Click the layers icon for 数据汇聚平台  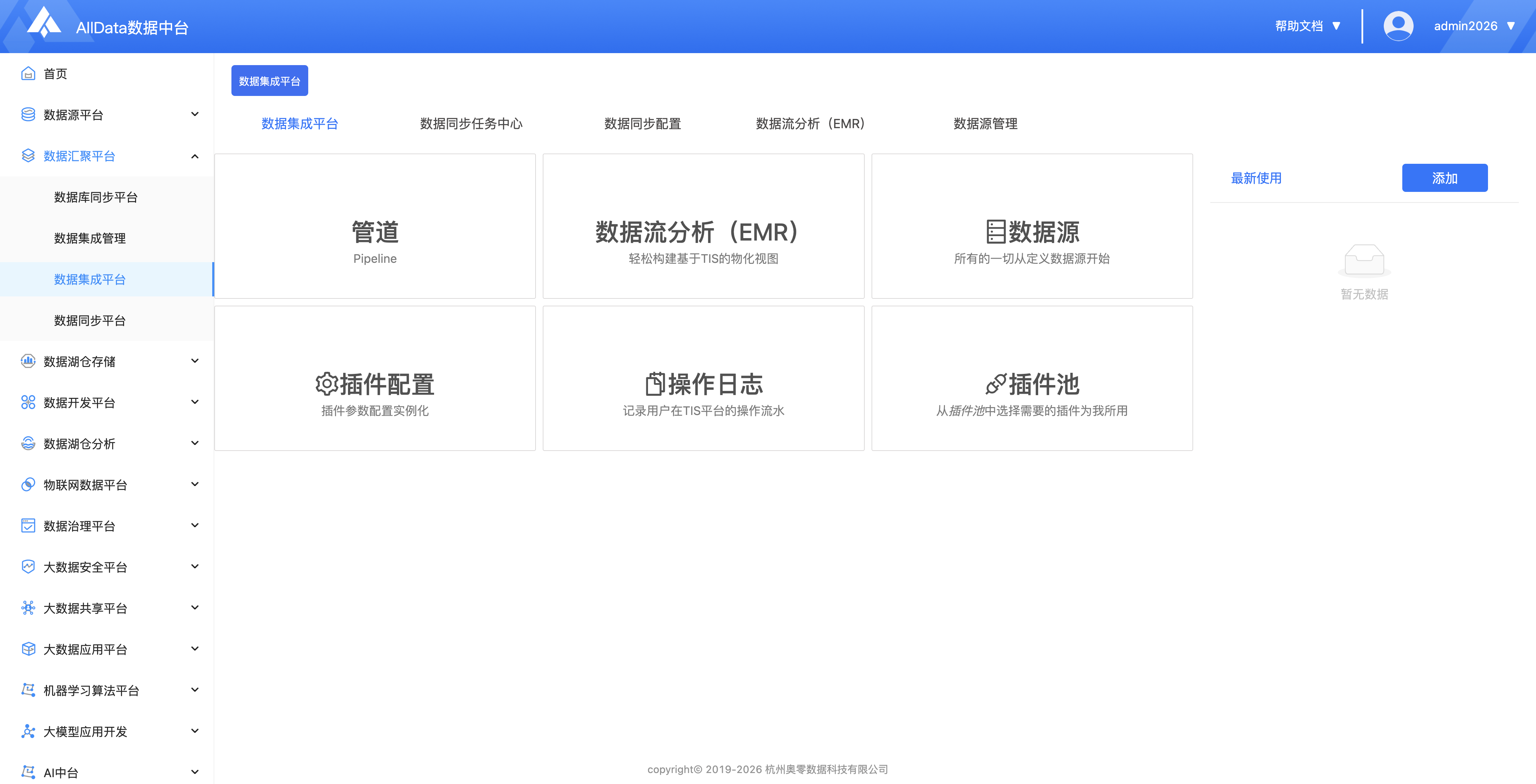pyautogui.click(x=28, y=156)
